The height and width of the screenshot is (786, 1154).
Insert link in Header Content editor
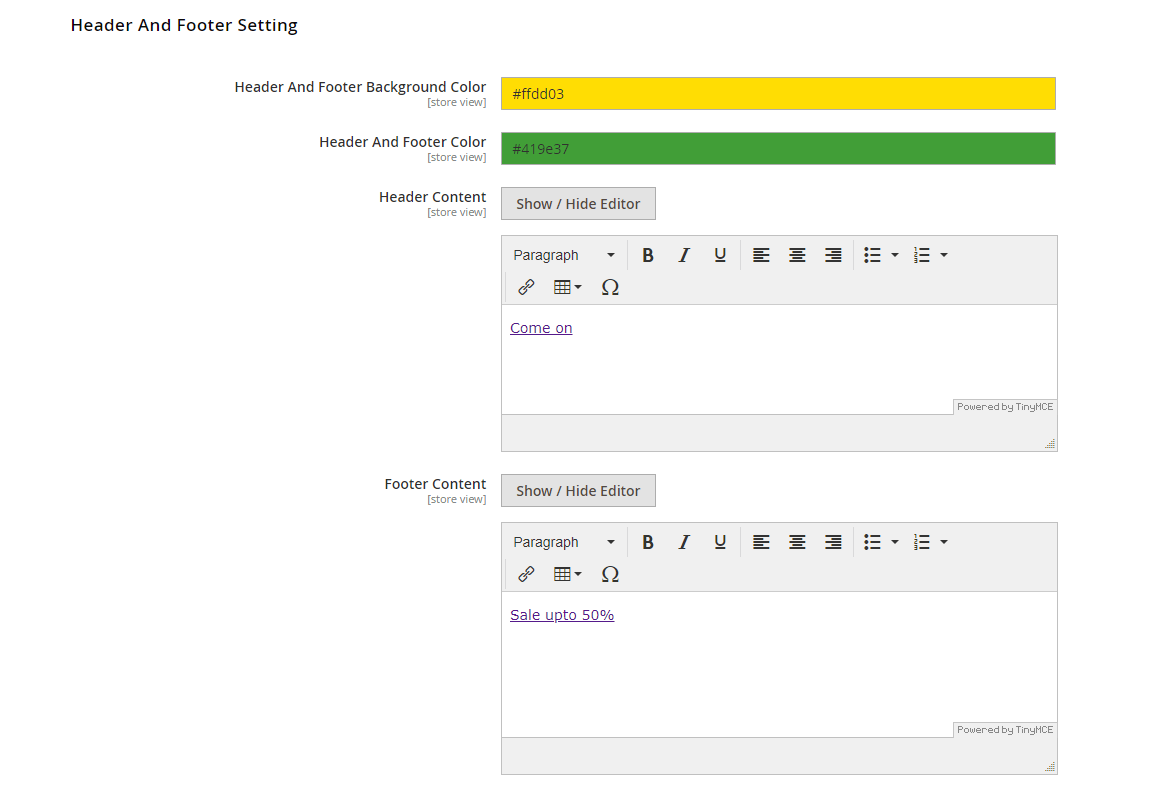pyautogui.click(x=526, y=287)
